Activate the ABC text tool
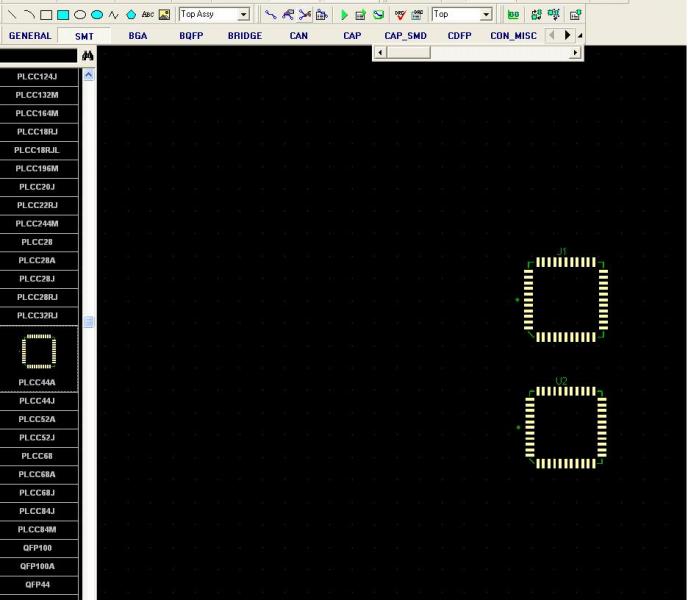 pos(148,15)
